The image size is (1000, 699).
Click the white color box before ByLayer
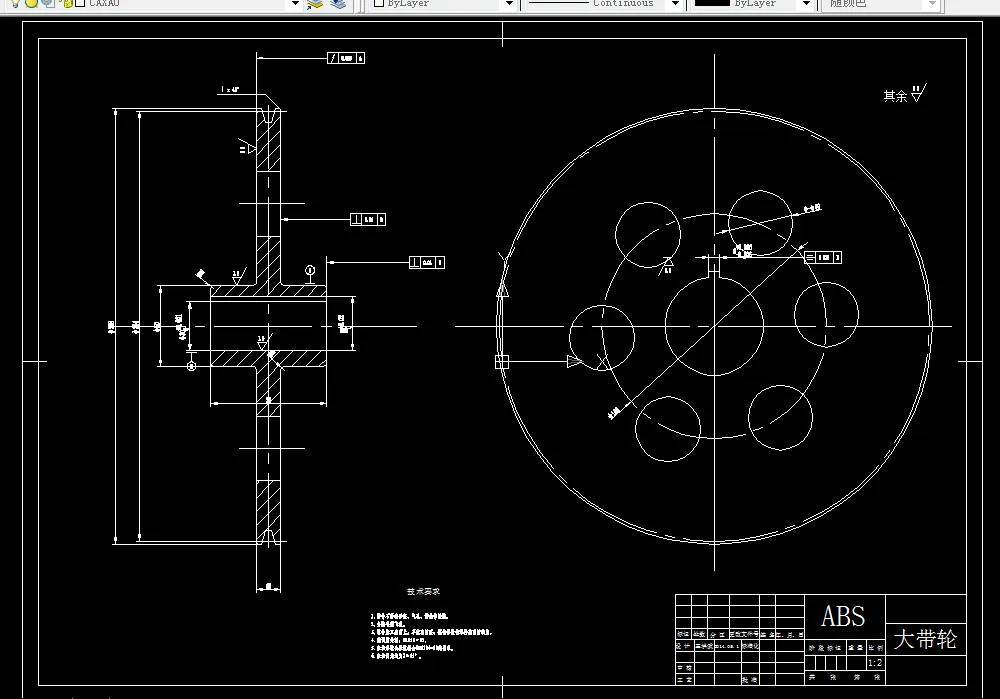tap(379, 3)
